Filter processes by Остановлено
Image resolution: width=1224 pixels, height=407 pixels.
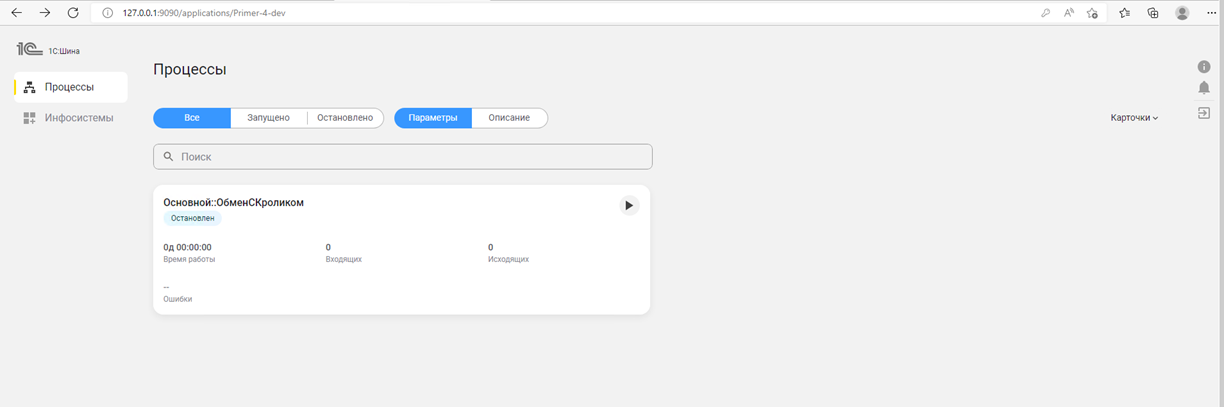tap(345, 118)
